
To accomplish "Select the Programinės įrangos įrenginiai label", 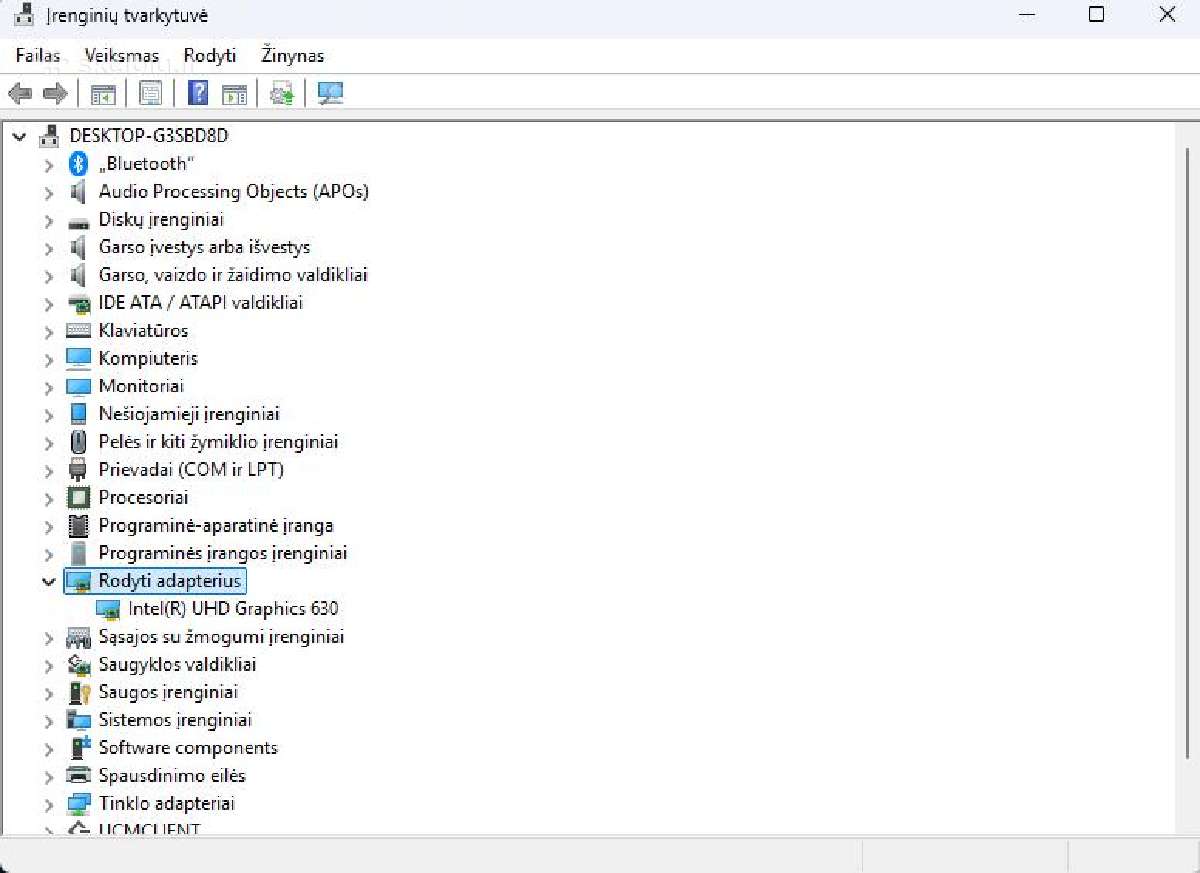I will [223, 553].
